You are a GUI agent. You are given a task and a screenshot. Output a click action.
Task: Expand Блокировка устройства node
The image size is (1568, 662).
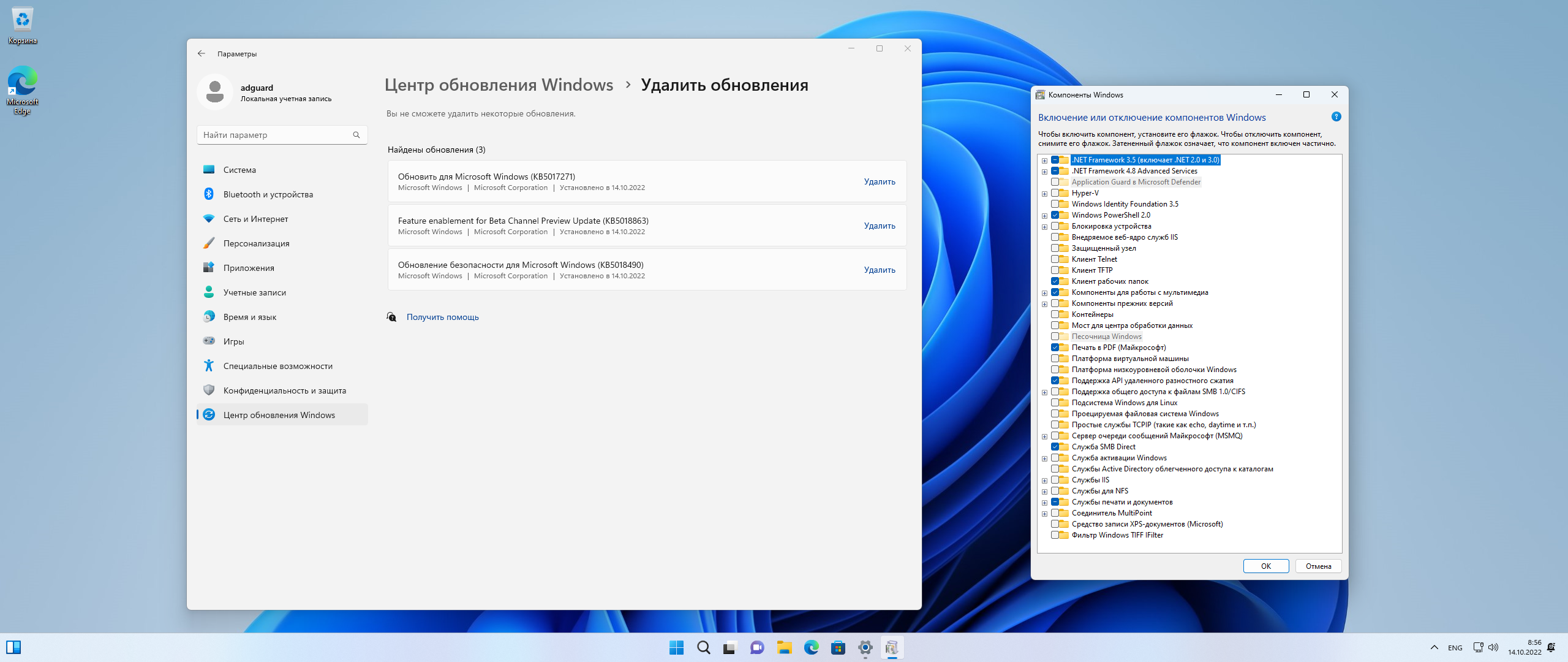click(x=1044, y=227)
